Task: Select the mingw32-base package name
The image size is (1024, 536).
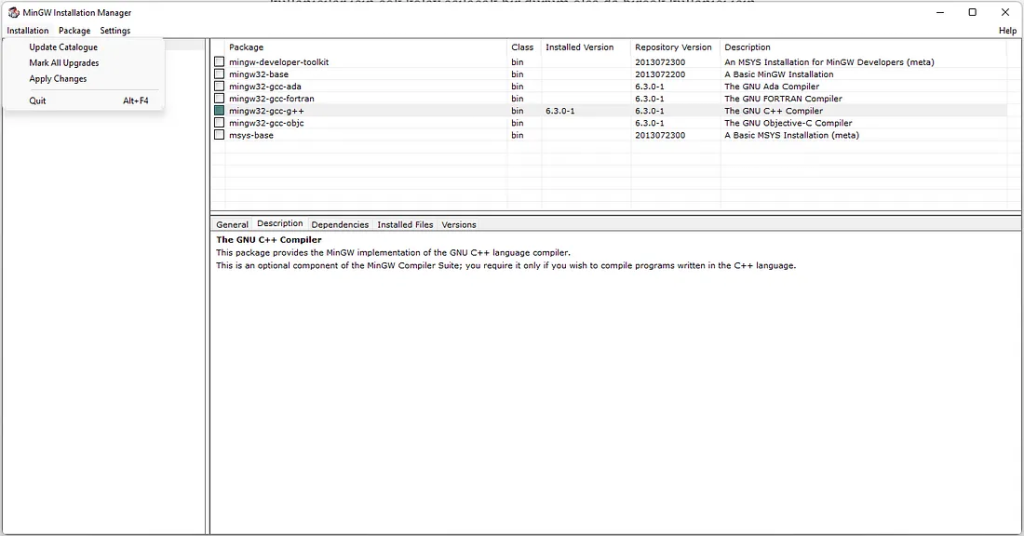Action: tap(259, 74)
